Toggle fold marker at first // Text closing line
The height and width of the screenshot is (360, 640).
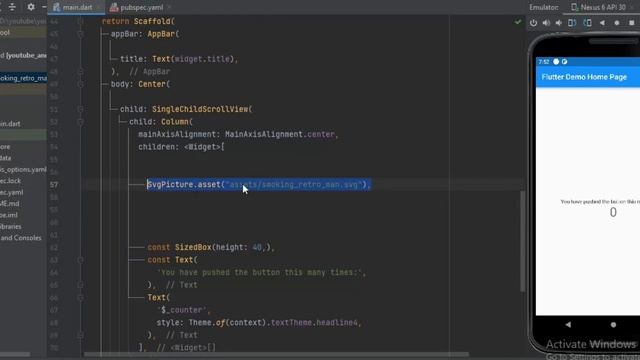click(x=80, y=285)
